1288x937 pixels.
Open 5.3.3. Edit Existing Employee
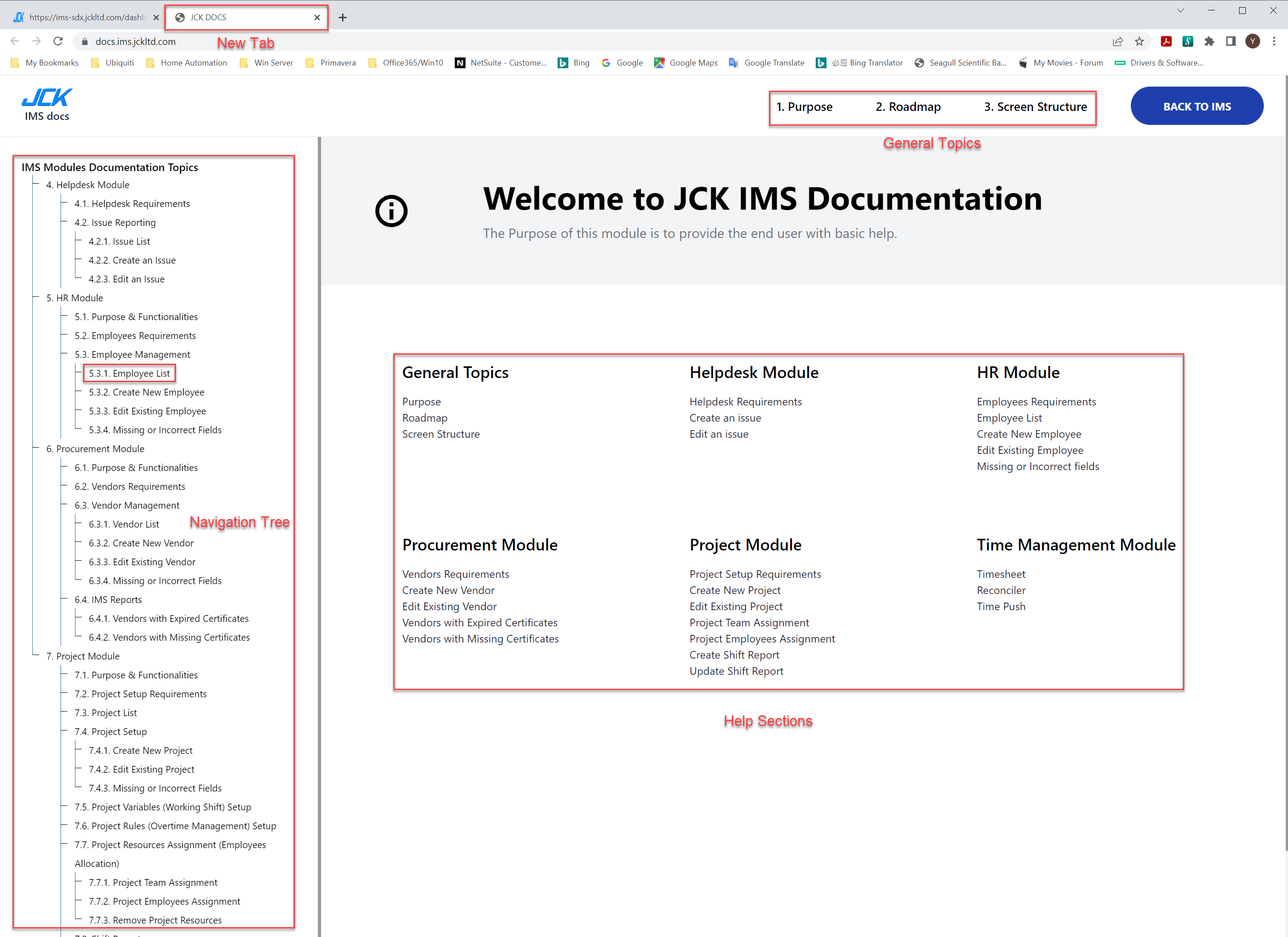coord(148,411)
